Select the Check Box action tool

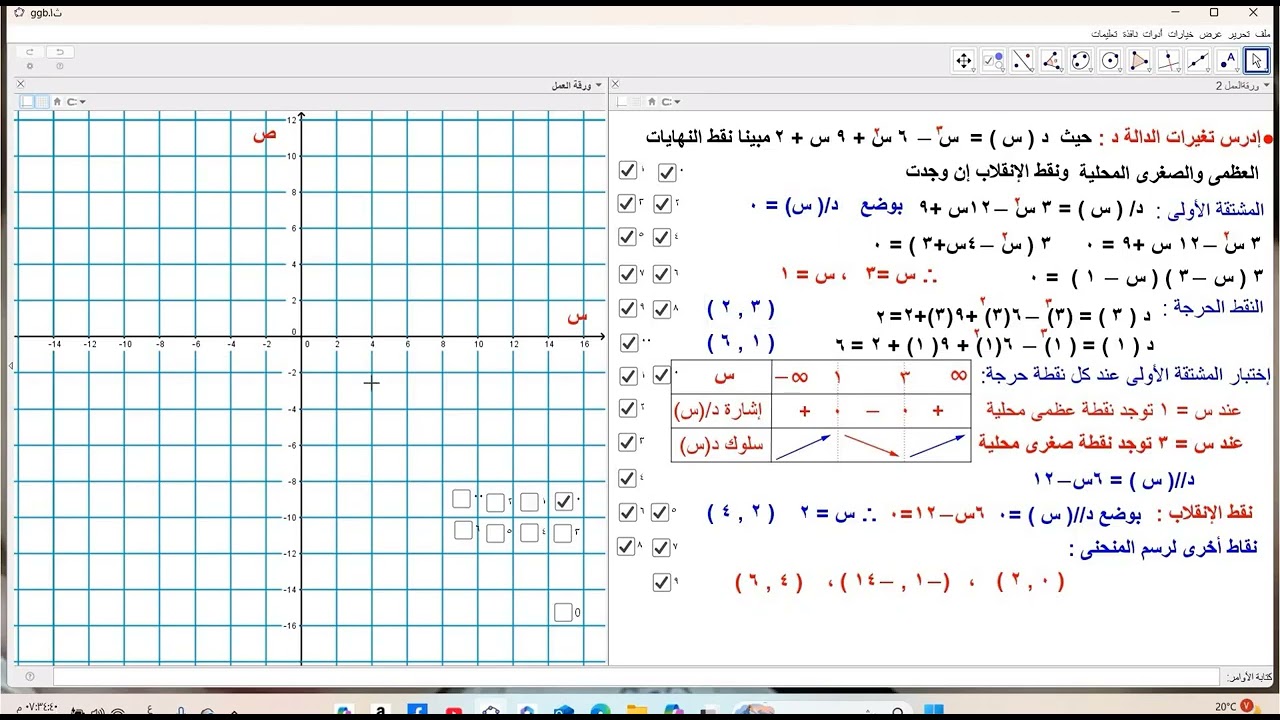point(993,61)
